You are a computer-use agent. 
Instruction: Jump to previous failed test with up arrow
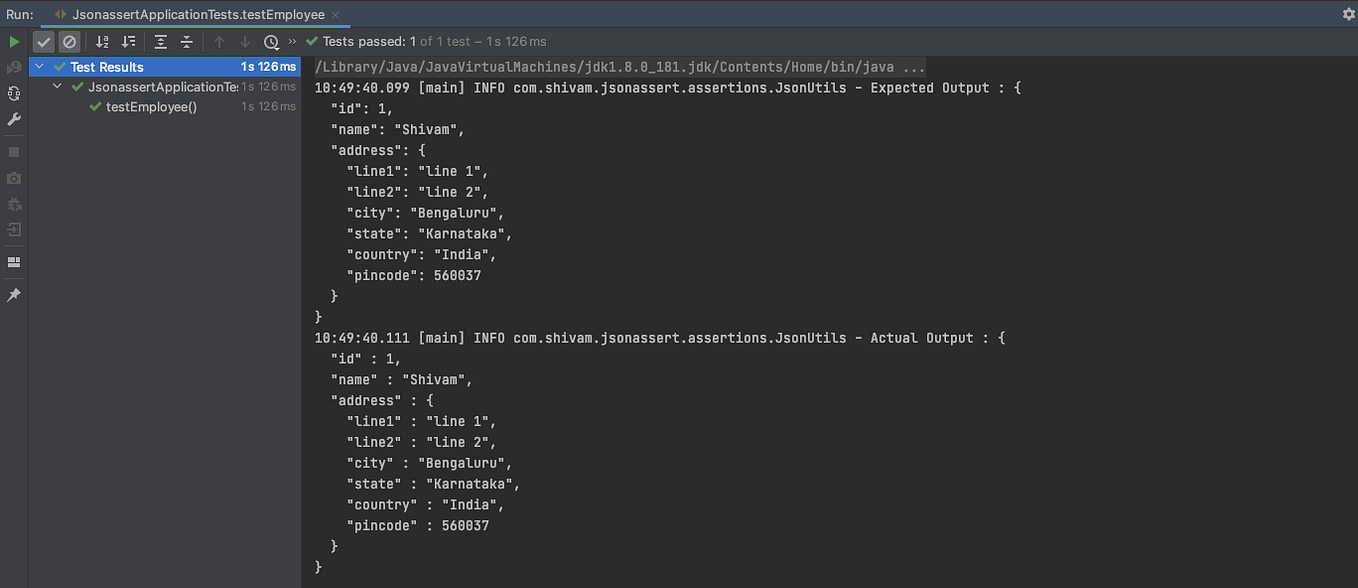218,43
